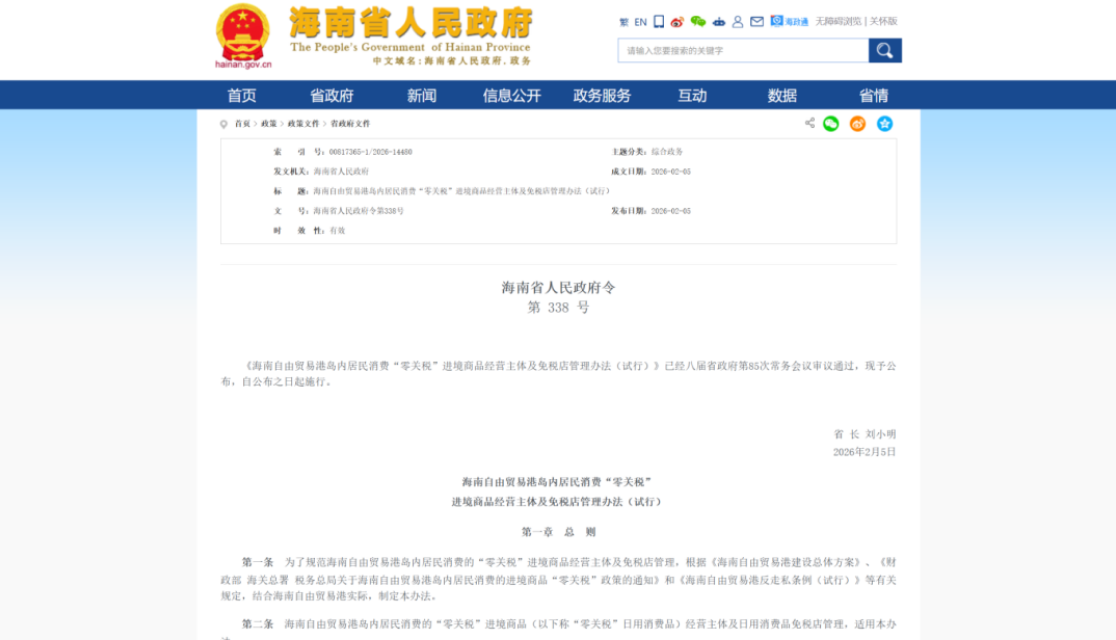The image size is (1116, 640).
Task: Open the Weibo icon in top header
Action: [677, 21]
